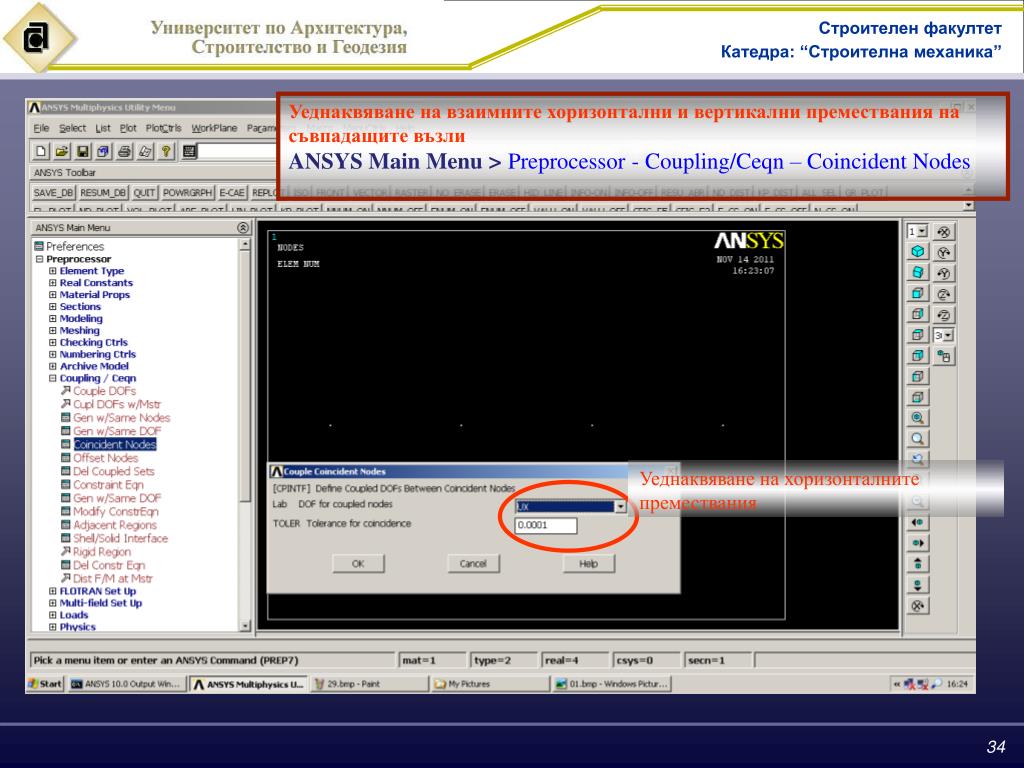Viewport: 1024px width, 768px height.
Task: Click the Print (printer) toolbar icon
Action: click(x=124, y=152)
